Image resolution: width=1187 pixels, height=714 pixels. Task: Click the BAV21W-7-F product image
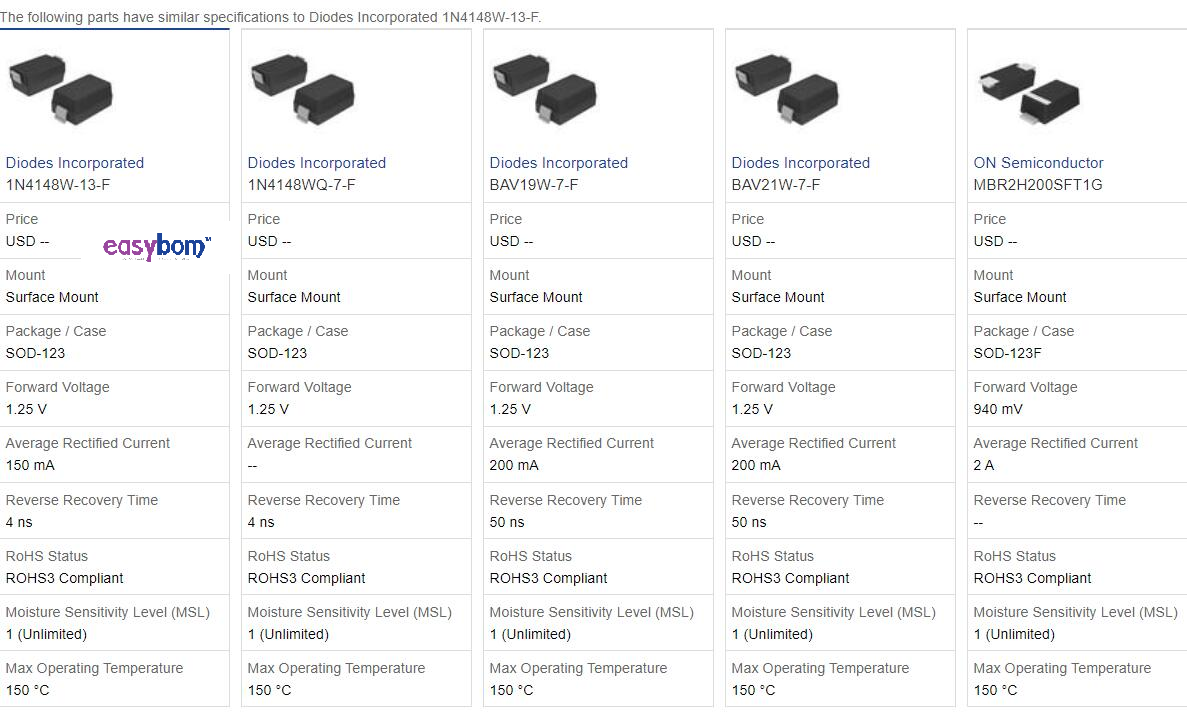coord(787,90)
